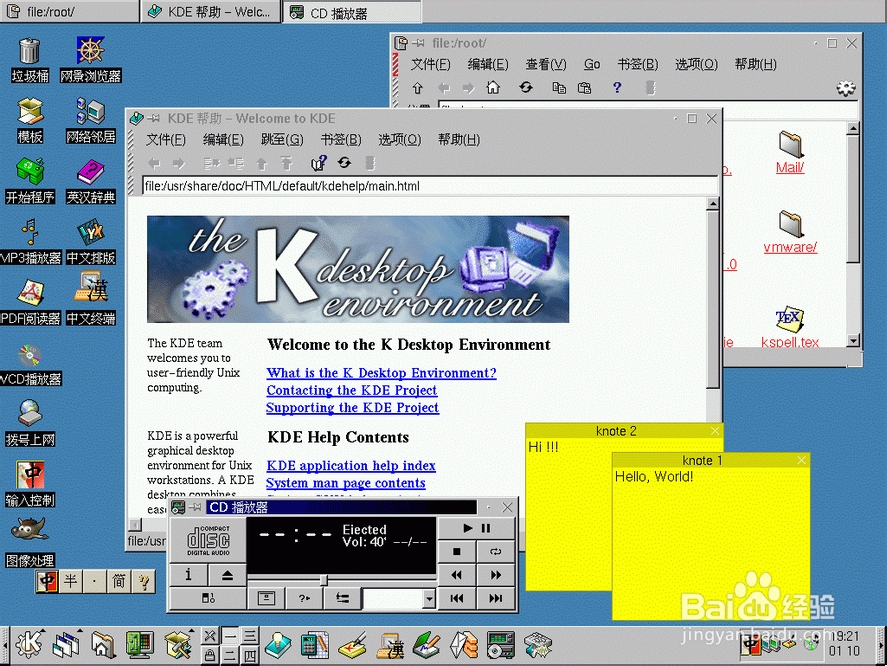
Task: Toggle 半 half-width mode on input bar
Action: 70,581
